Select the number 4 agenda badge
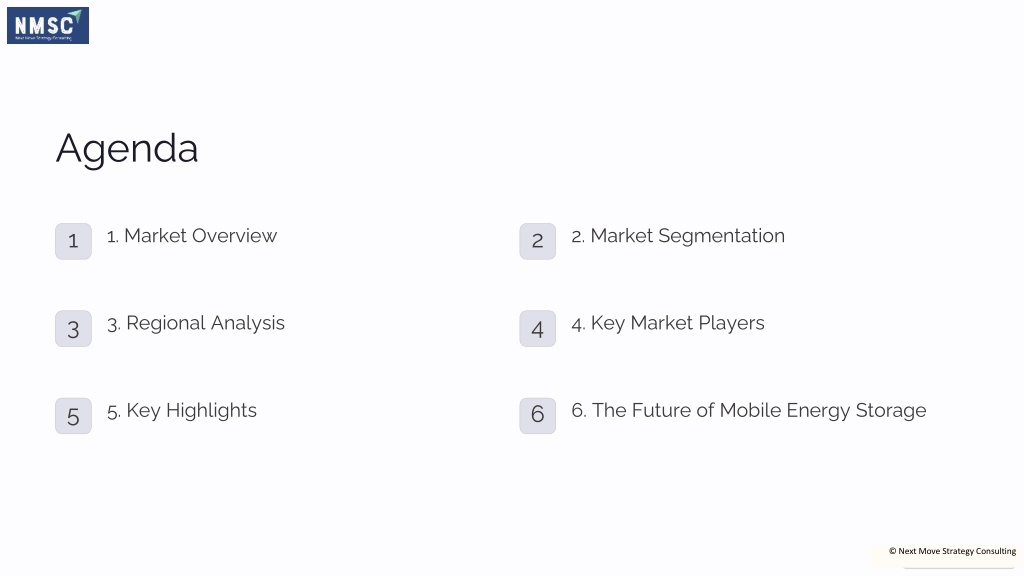This screenshot has height=576, width=1024. [537, 328]
